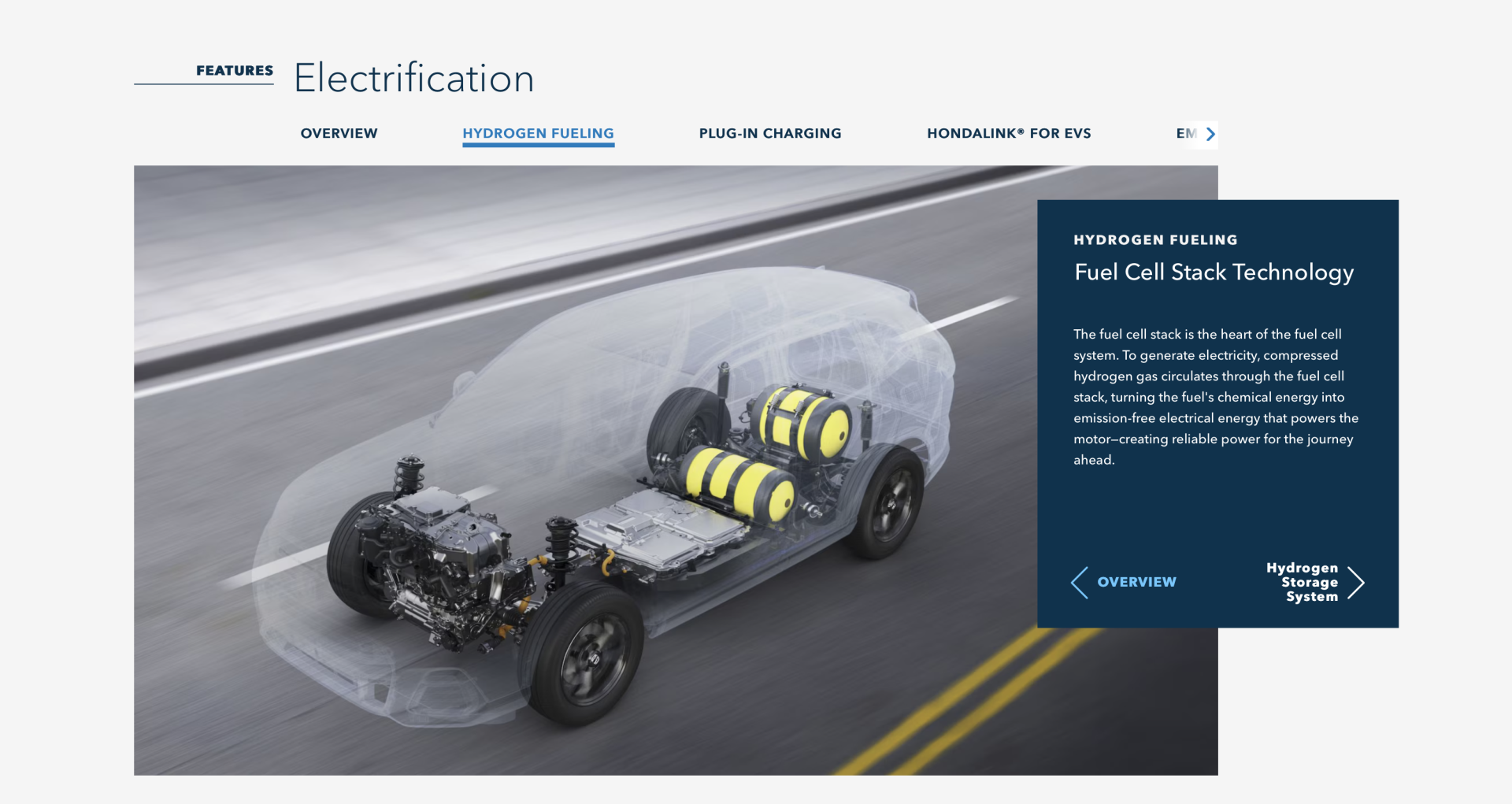
Task: Click the left arrow beside OVERVIEW in the panel
Action: pyautogui.click(x=1080, y=583)
